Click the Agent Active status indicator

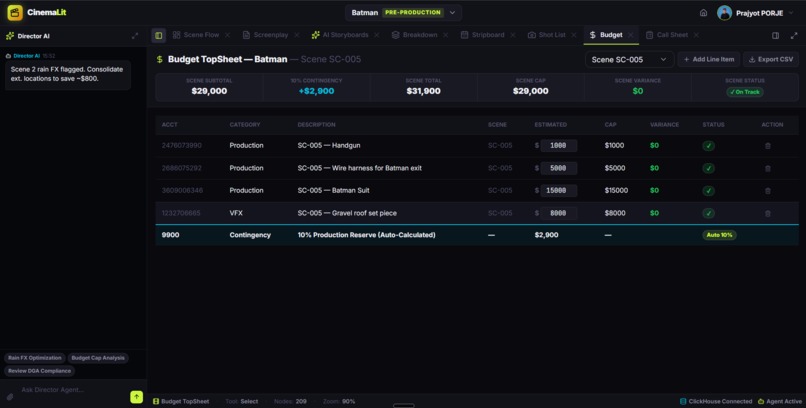pyautogui.click(x=779, y=401)
